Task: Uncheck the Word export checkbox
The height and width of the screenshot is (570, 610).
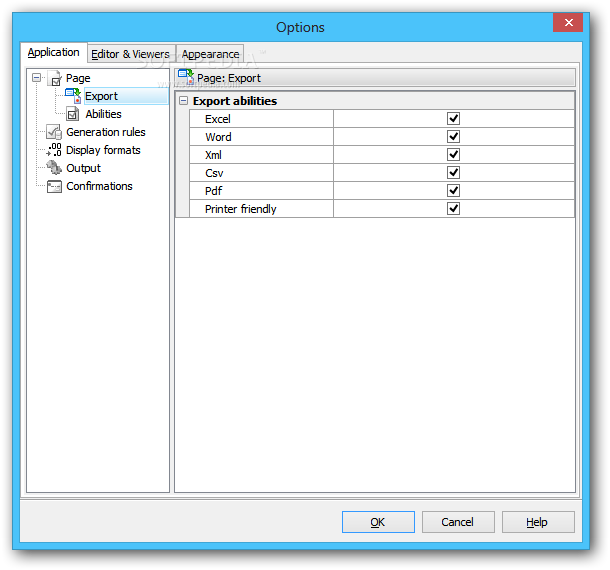Action: pyautogui.click(x=453, y=137)
